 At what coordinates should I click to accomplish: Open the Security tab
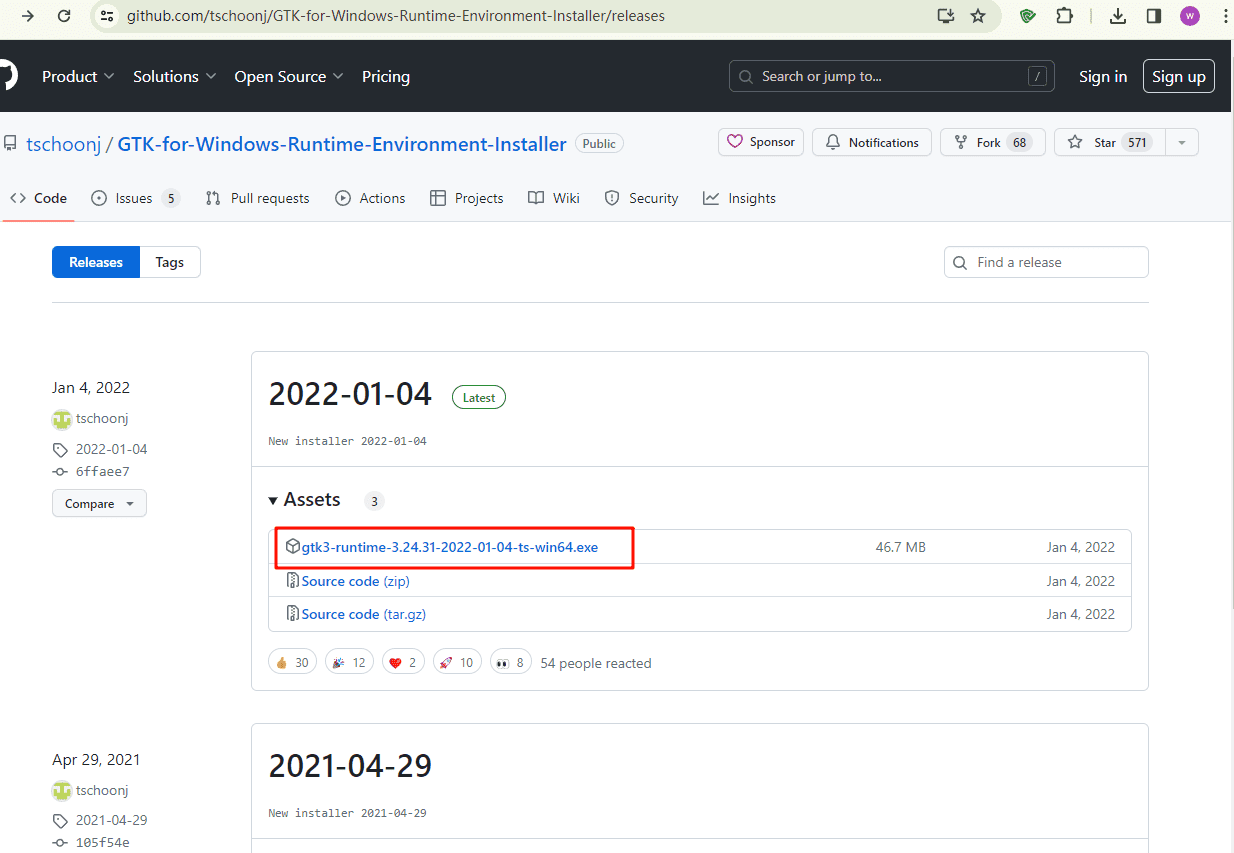pyautogui.click(x=641, y=198)
